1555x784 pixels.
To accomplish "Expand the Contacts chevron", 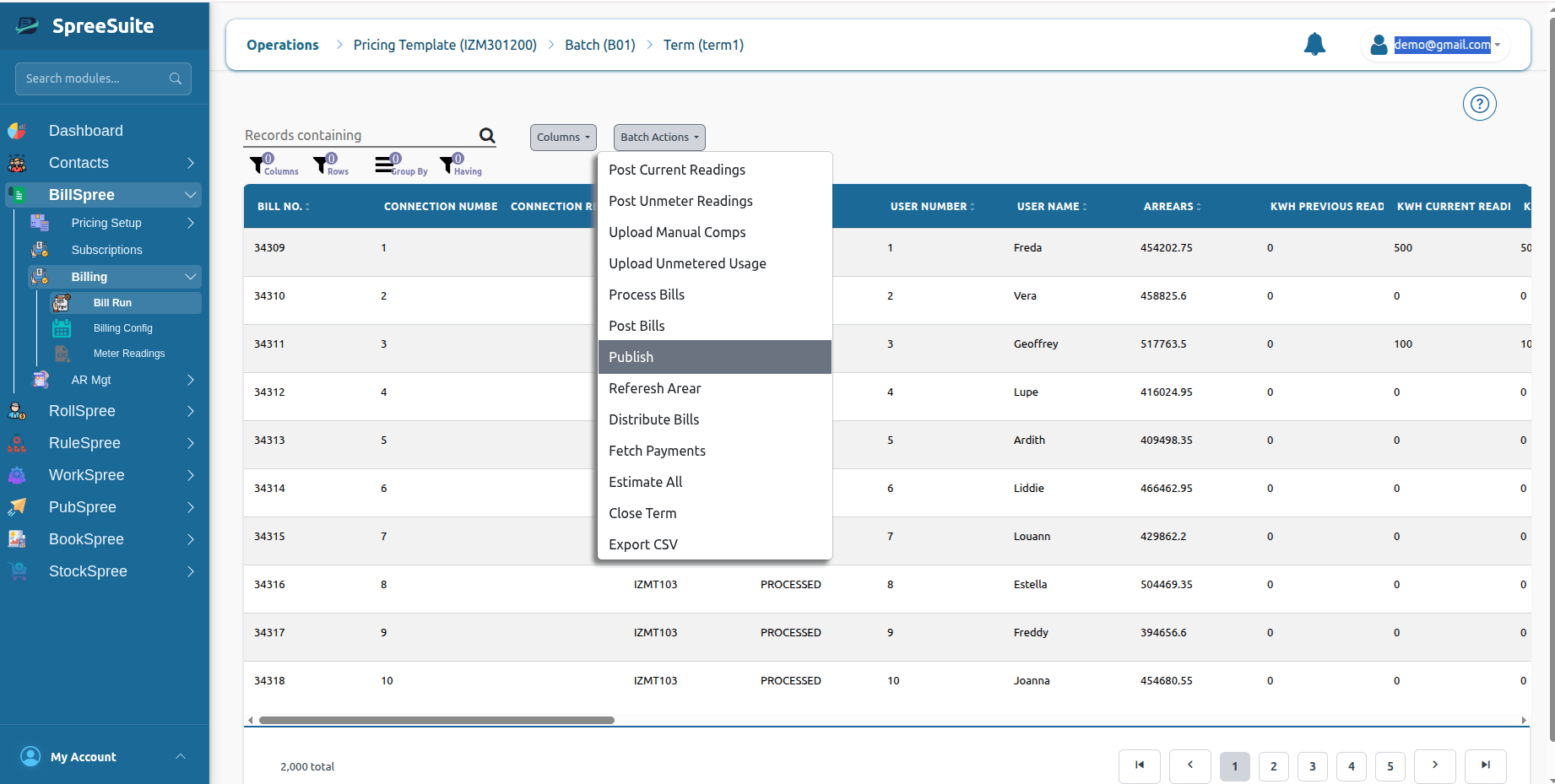I will click(x=191, y=163).
